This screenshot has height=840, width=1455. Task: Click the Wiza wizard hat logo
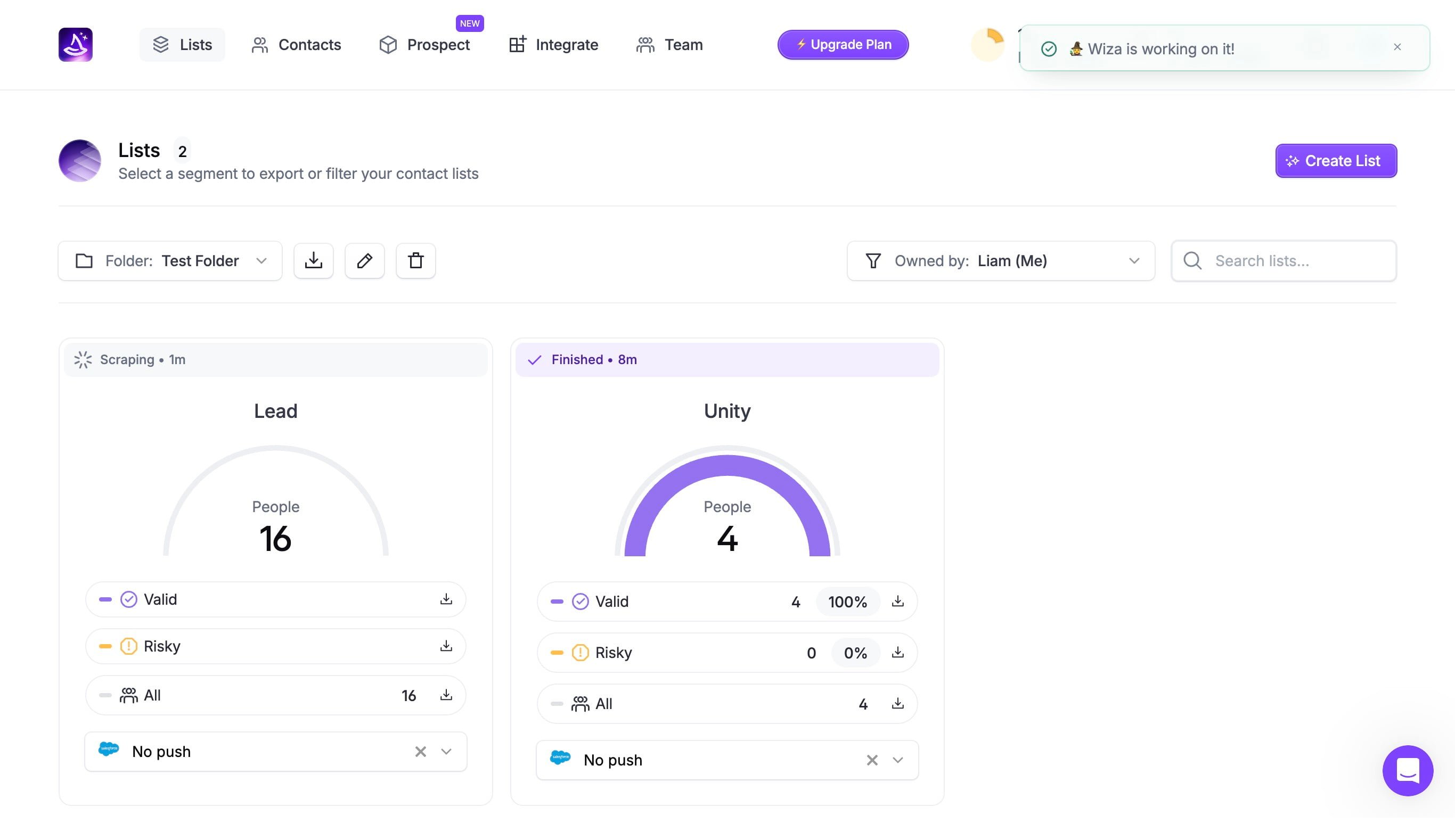click(76, 44)
